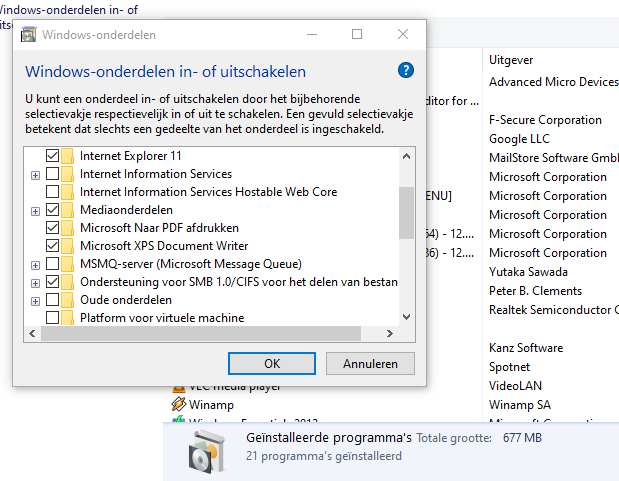This screenshot has width=619, height=481.
Task: Click the Windows-onderdelen title bar icon
Action: click(28, 35)
